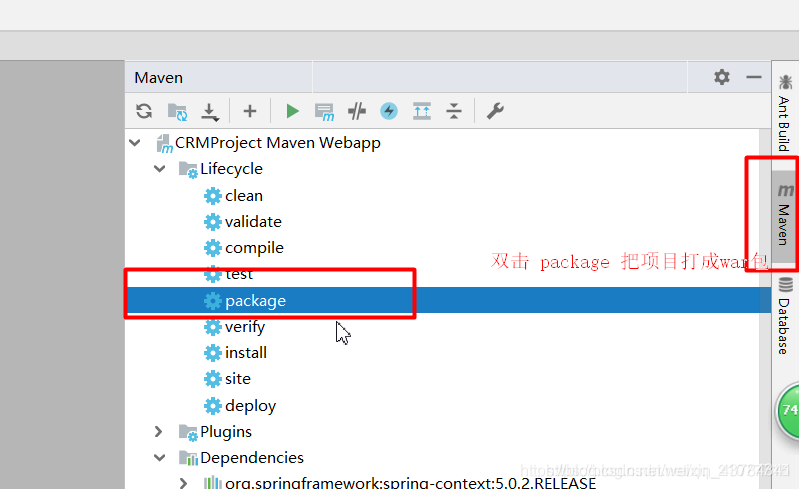Add Maven project with plus icon

[250, 111]
